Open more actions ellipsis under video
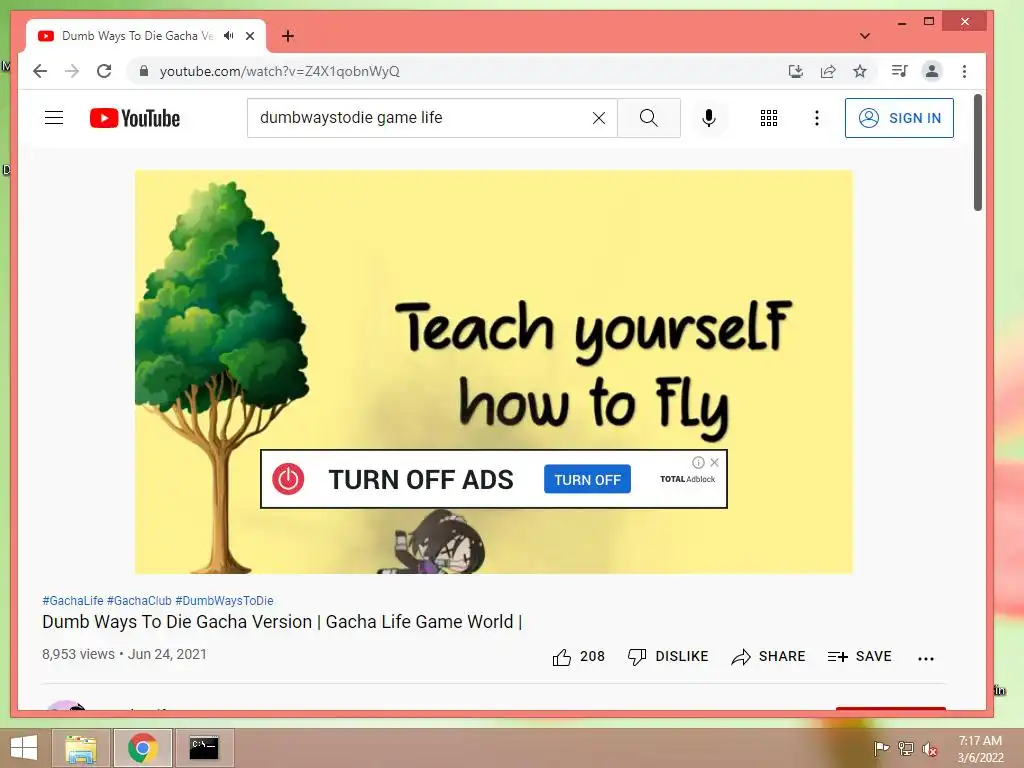This screenshot has height=768, width=1024. [x=925, y=658]
